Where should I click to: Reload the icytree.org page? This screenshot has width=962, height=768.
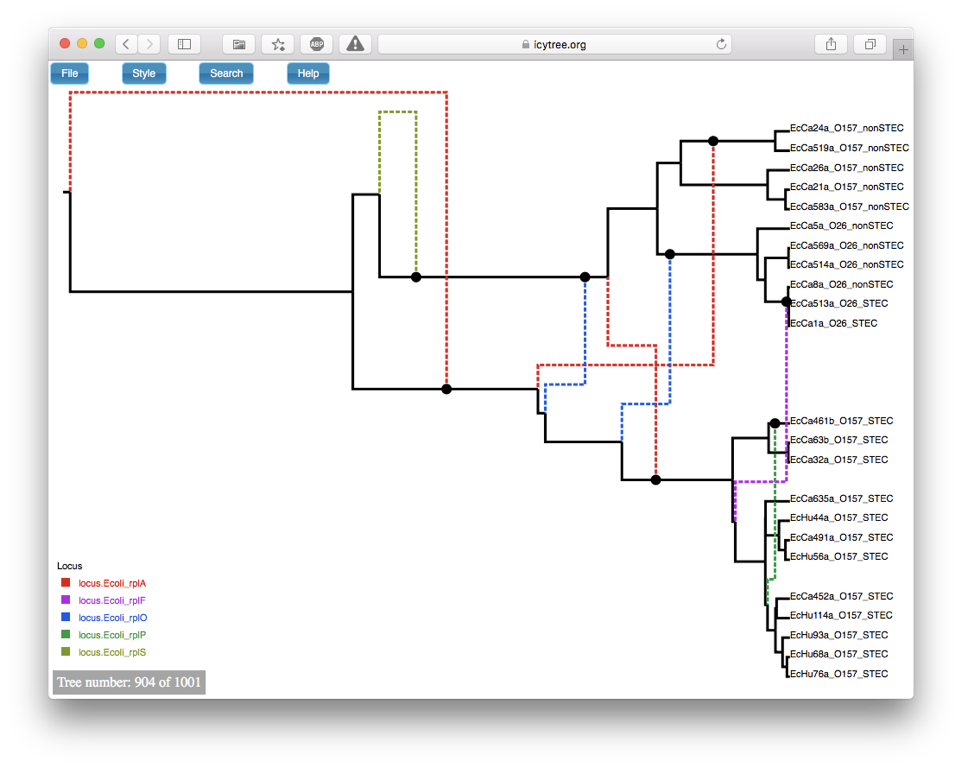pyautogui.click(x=721, y=44)
